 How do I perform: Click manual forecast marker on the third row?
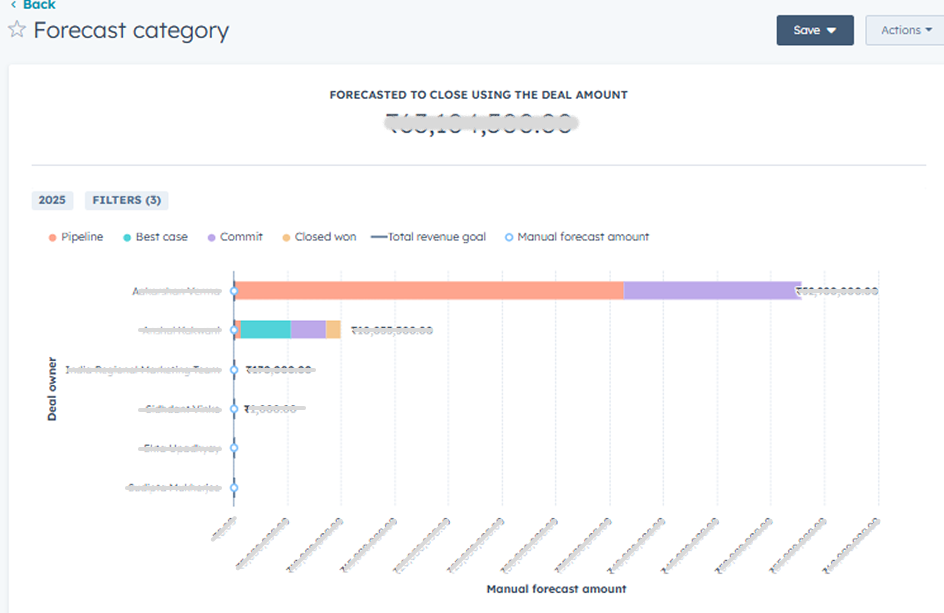point(234,370)
